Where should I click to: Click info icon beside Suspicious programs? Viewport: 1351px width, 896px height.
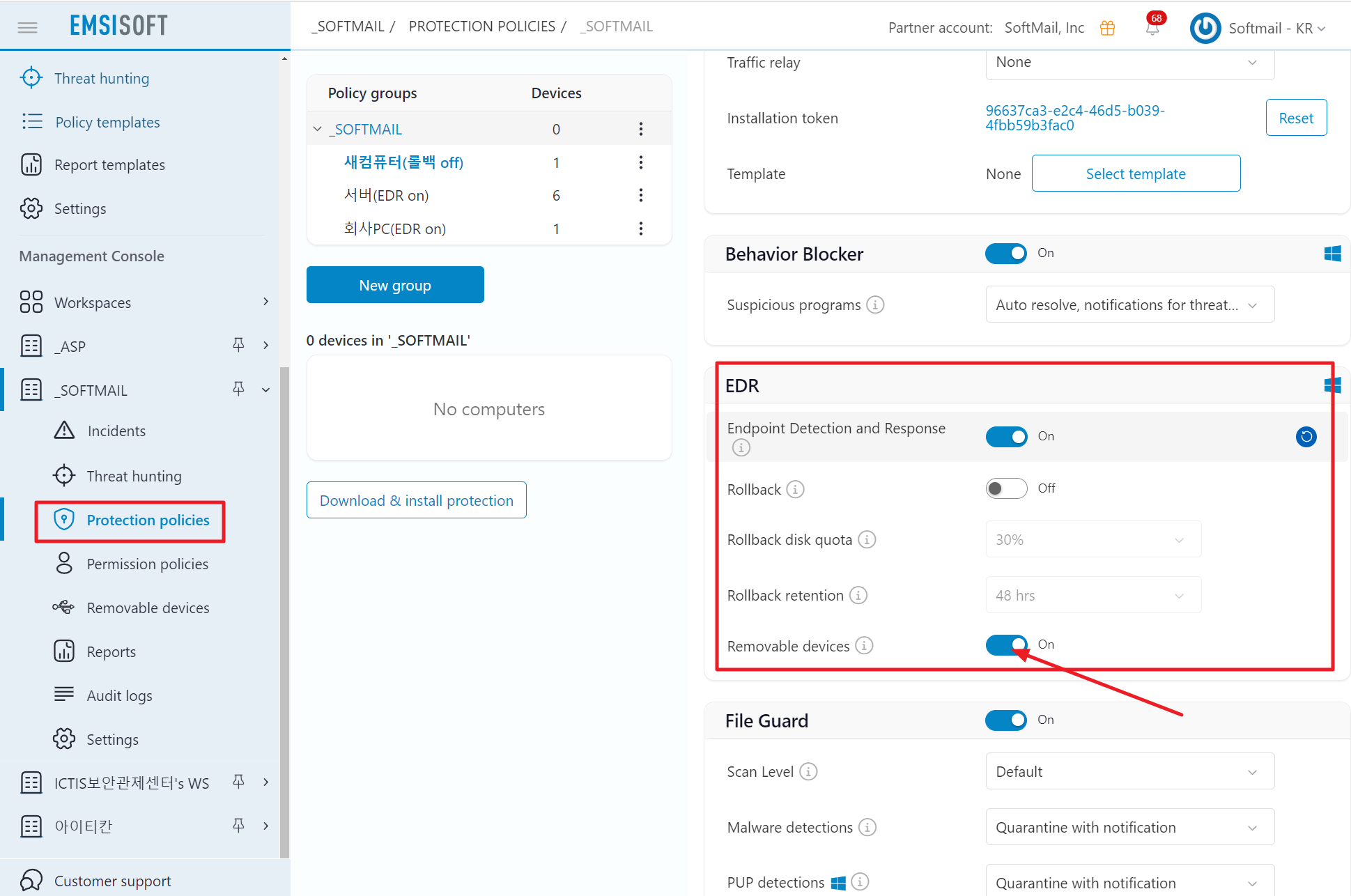[x=875, y=305]
